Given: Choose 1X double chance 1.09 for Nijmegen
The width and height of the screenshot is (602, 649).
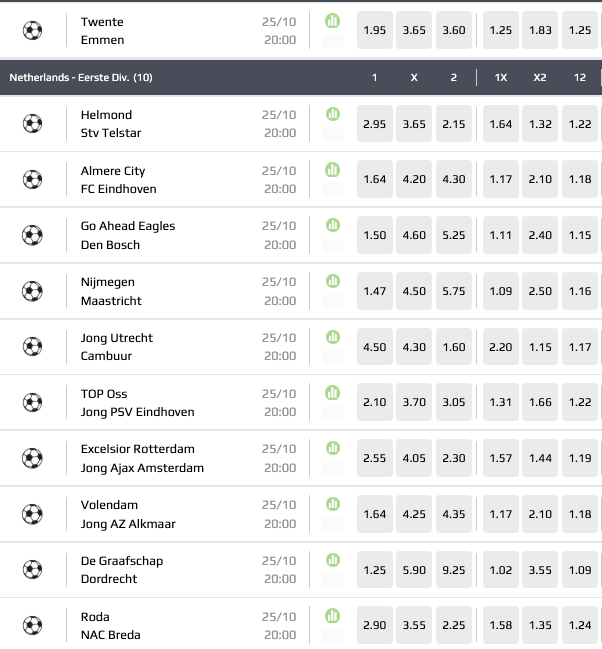Looking at the screenshot, I should coord(501,291).
